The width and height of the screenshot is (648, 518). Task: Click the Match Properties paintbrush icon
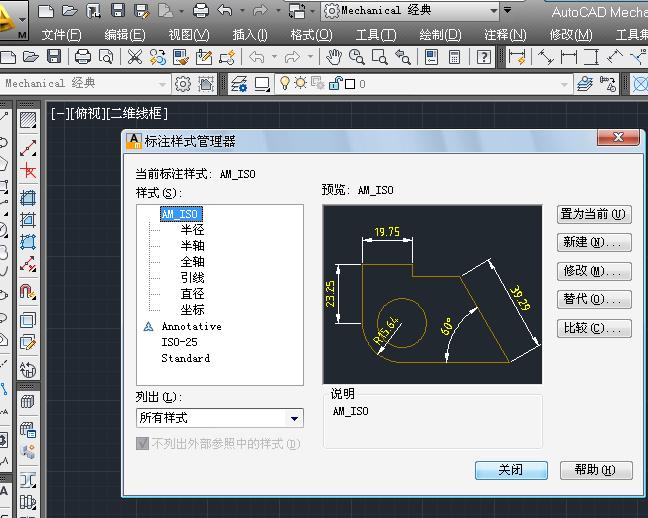click(181, 57)
